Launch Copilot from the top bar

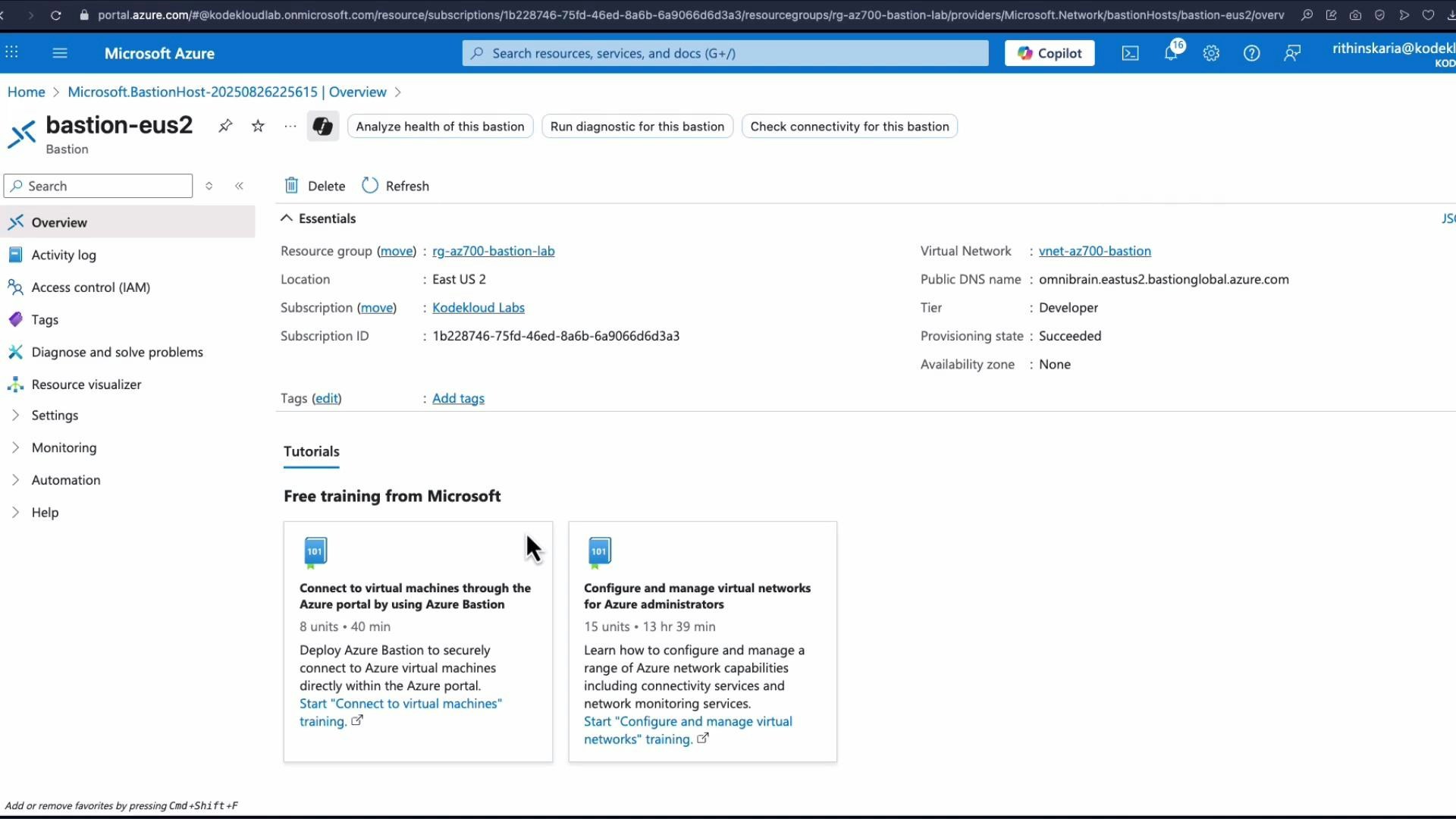pos(1050,53)
